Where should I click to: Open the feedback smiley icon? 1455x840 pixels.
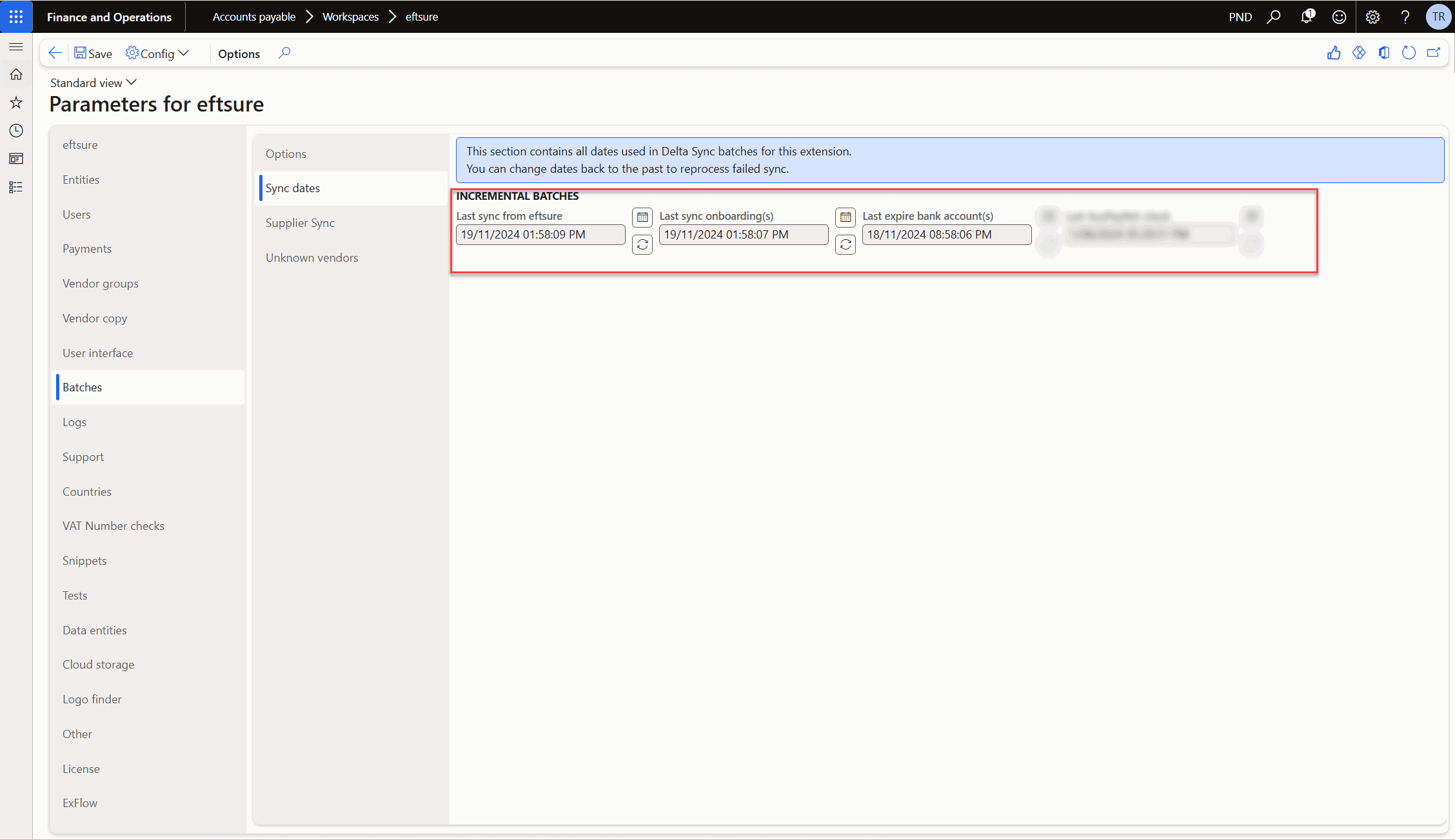pyautogui.click(x=1340, y=17)
